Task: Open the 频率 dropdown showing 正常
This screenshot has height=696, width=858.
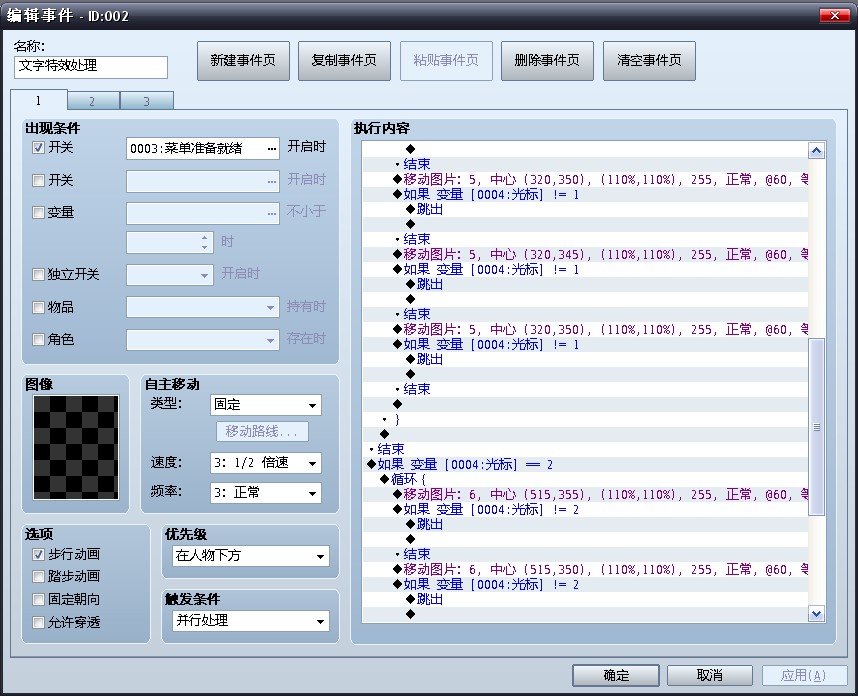Action: coord(266,493)
